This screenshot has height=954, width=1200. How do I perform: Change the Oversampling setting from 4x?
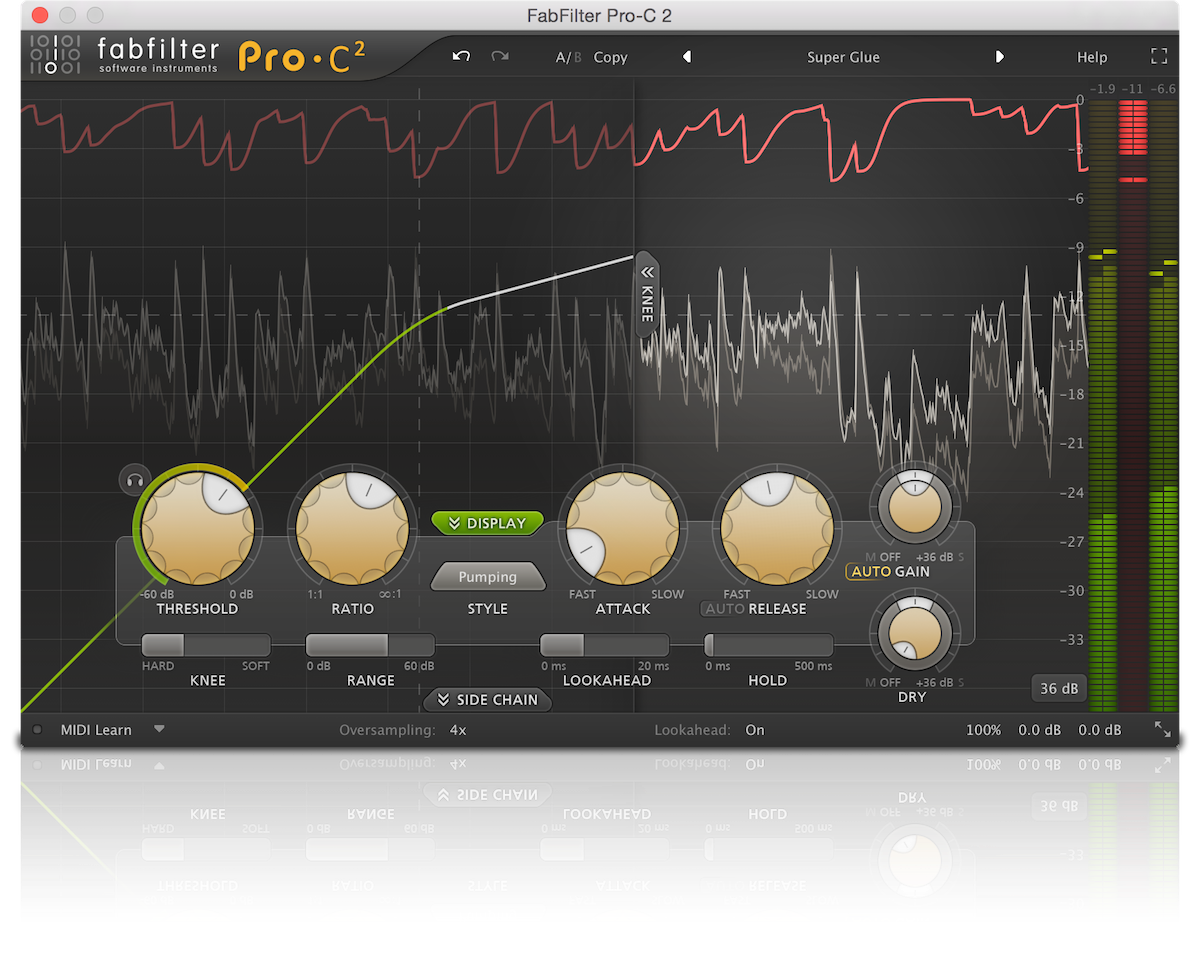point(457,729)
